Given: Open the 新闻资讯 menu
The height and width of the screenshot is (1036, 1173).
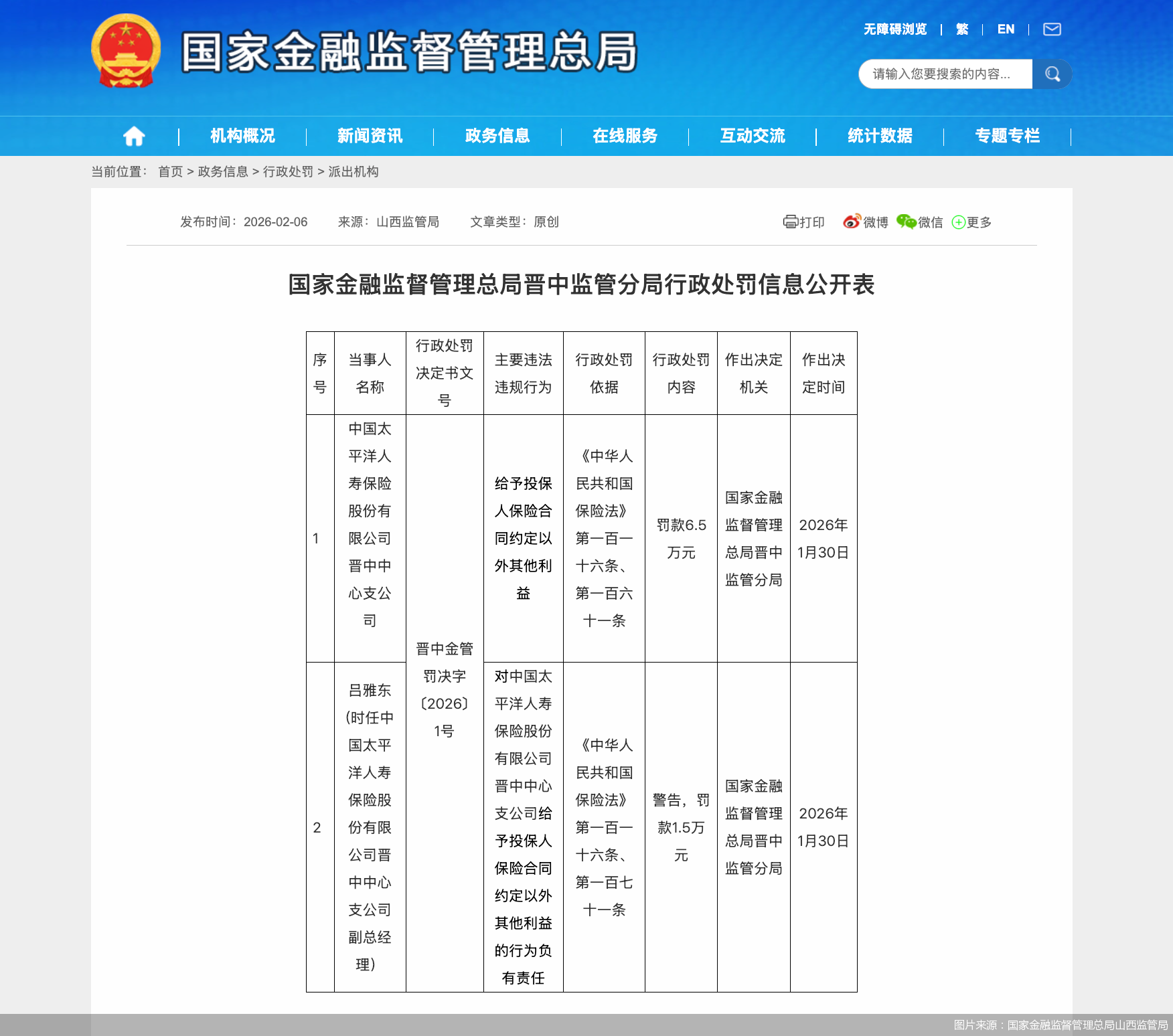Looking at the screenshot, I should 370,136.
